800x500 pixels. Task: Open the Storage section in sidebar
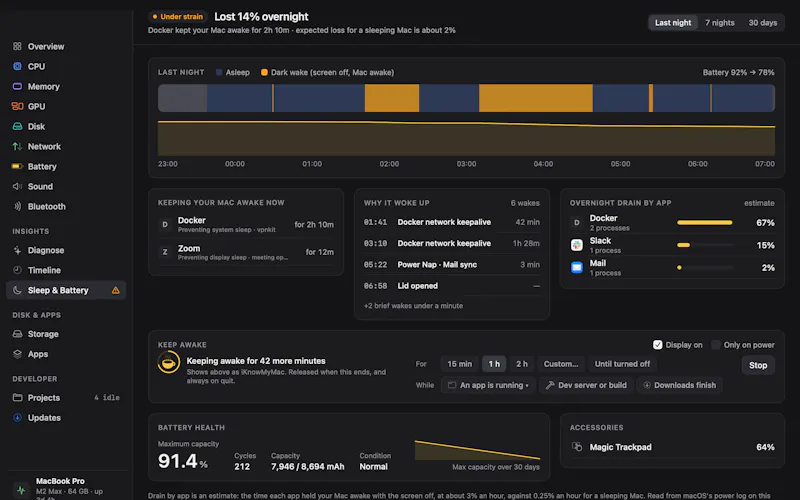(x=66, y=334)
